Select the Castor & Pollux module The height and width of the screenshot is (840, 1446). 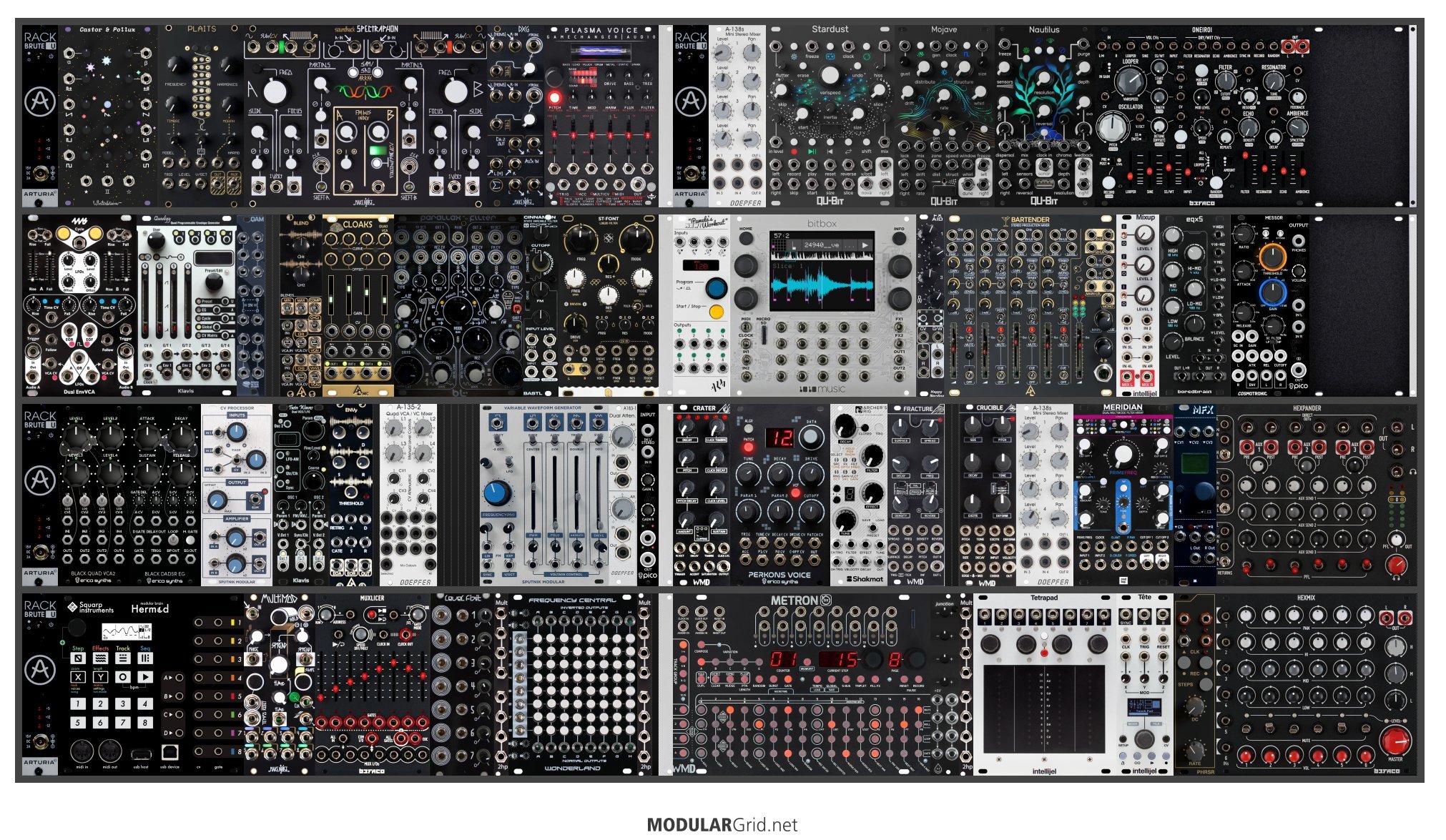(107, 116)
